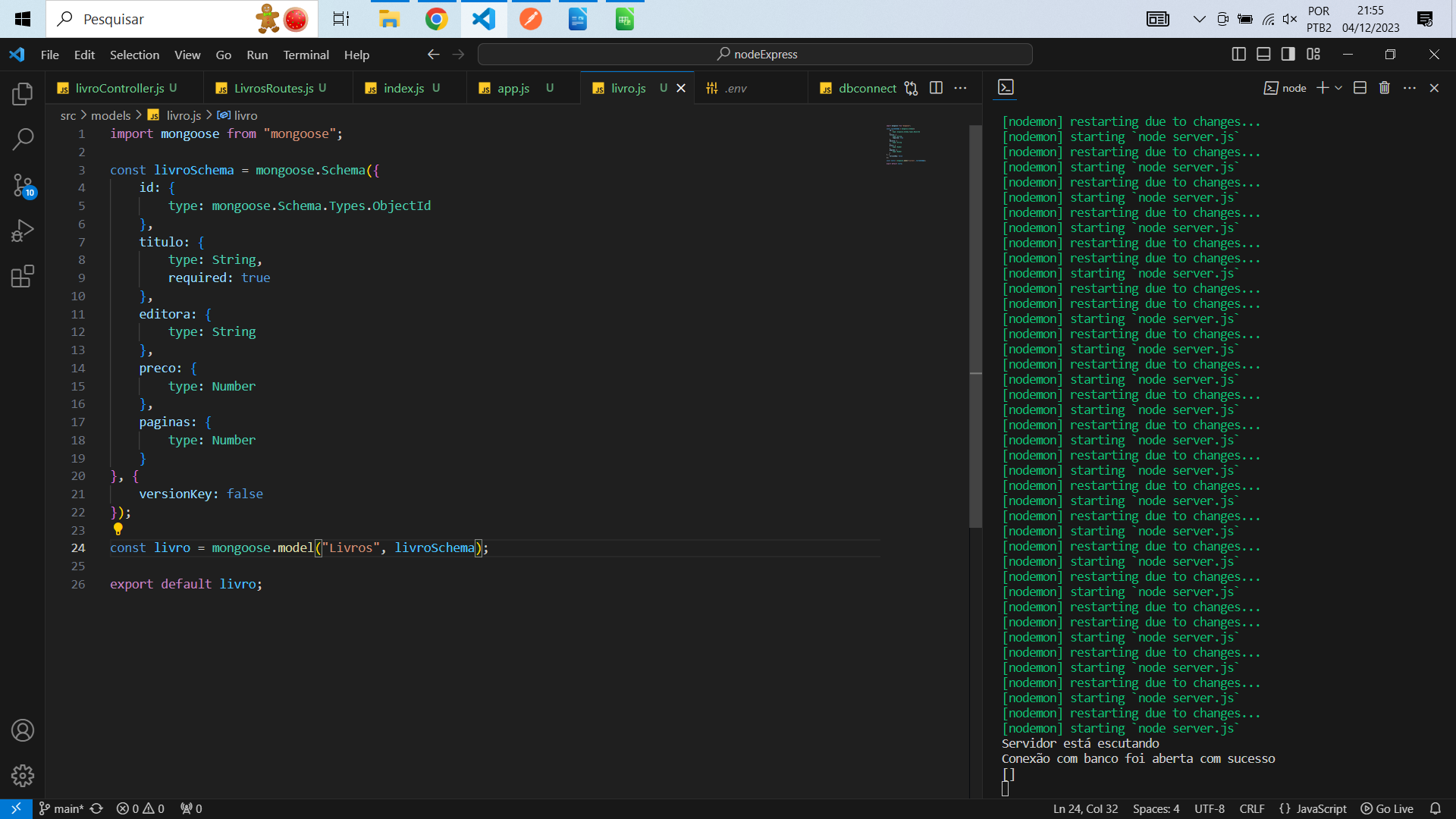
Task: Click Spaces: 4 indentation setting
Action: point(1156,808)
